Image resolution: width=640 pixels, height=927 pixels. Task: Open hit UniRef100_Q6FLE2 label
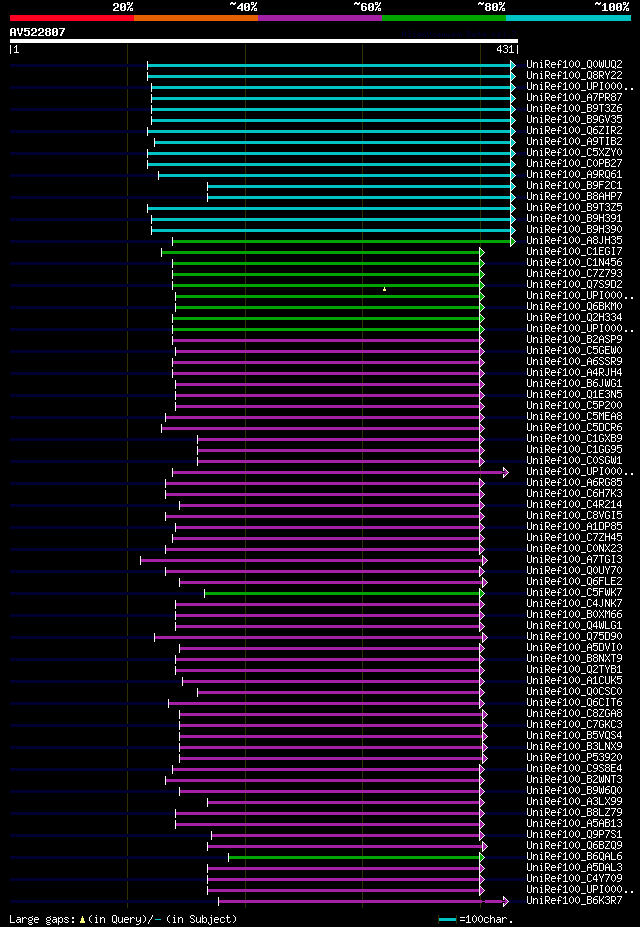[574, 584]
